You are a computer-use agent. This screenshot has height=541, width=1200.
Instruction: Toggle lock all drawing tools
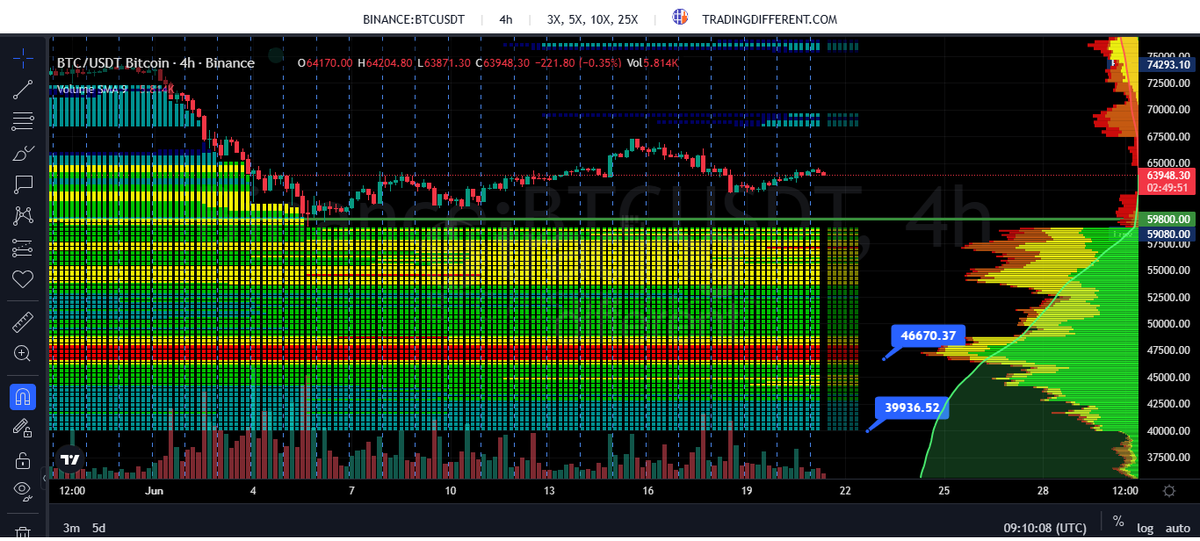[x=22, y=460]
